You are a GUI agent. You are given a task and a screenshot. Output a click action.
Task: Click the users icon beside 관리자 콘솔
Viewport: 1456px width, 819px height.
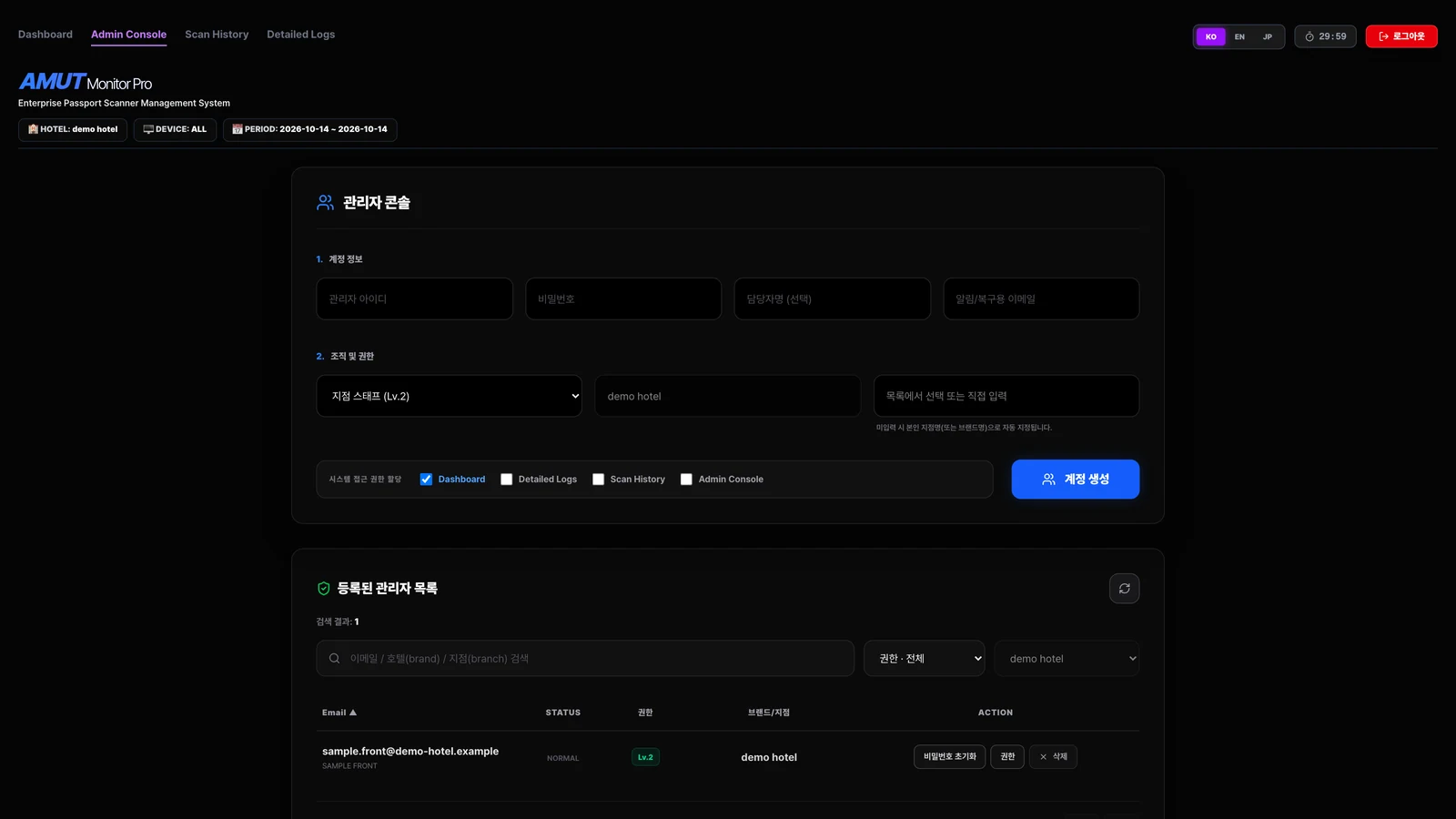coord(325,202)
